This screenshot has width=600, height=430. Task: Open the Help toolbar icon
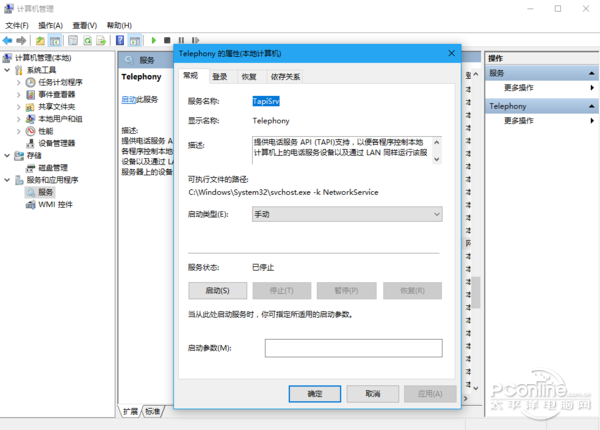click(120, 40)
